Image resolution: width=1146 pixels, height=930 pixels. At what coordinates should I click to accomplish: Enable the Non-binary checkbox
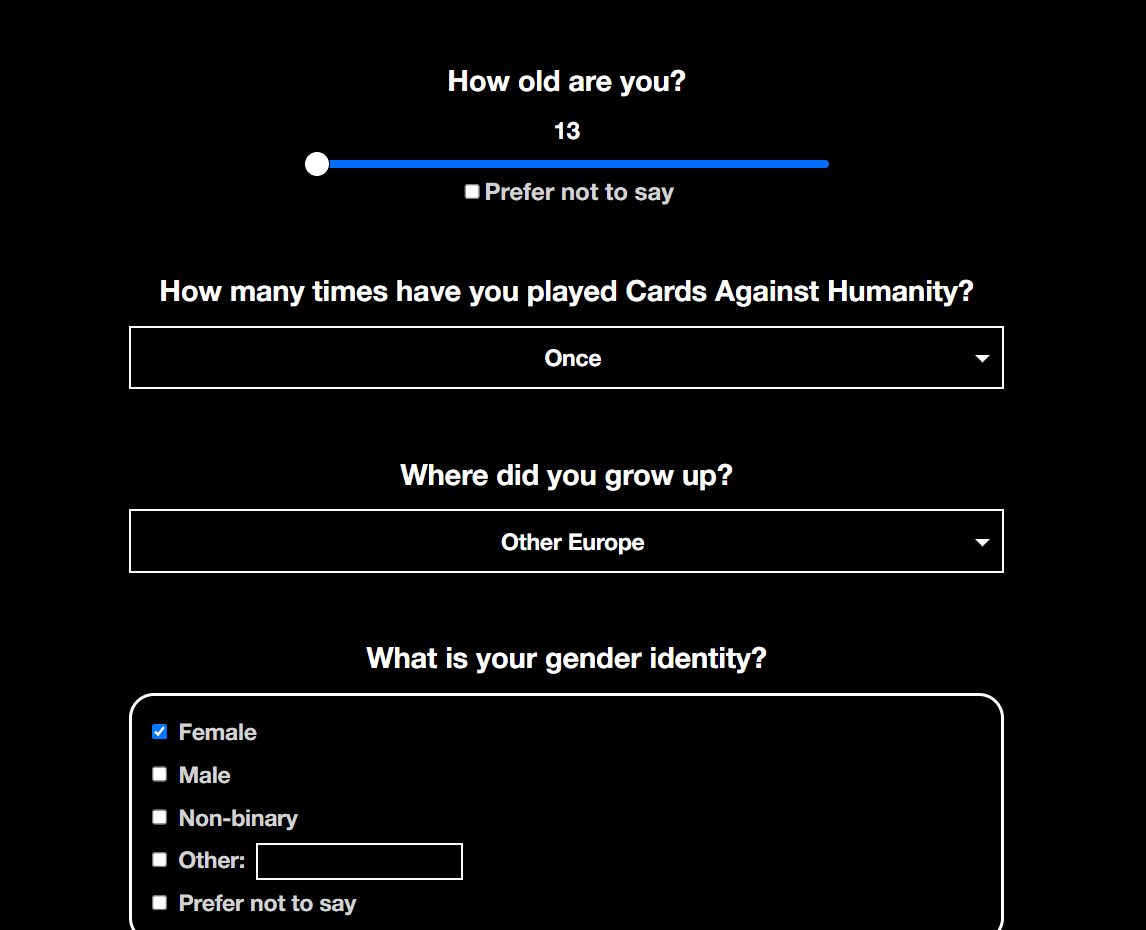(160, 817)
